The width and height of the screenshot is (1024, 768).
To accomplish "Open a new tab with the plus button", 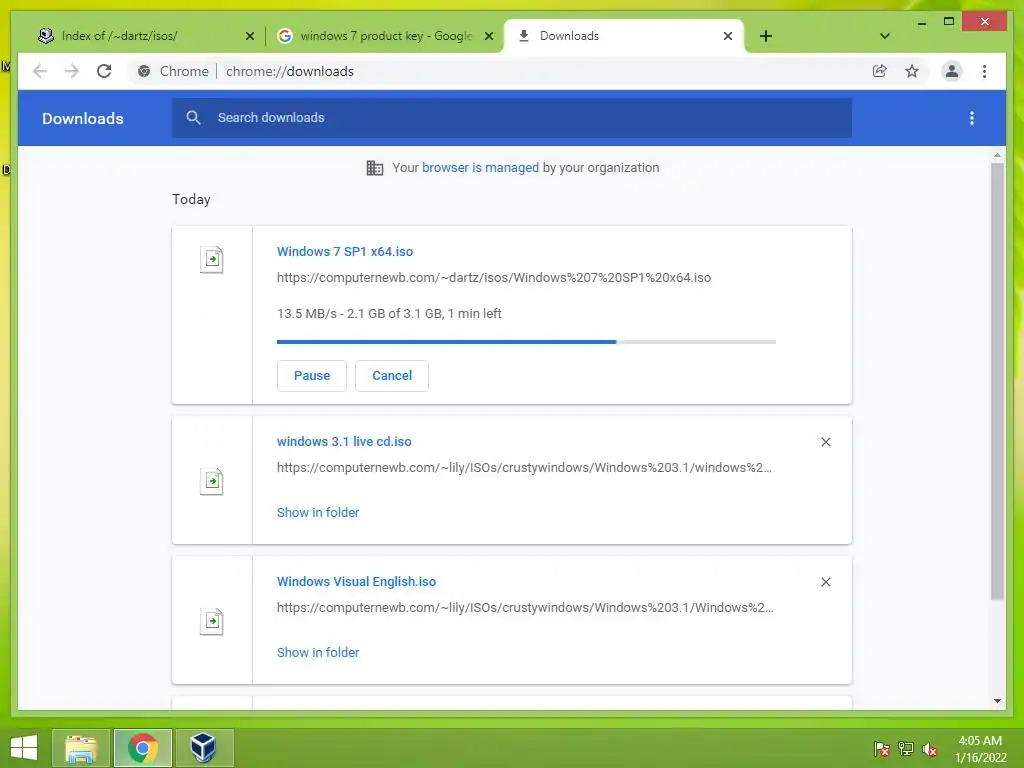I will [766, 36].
